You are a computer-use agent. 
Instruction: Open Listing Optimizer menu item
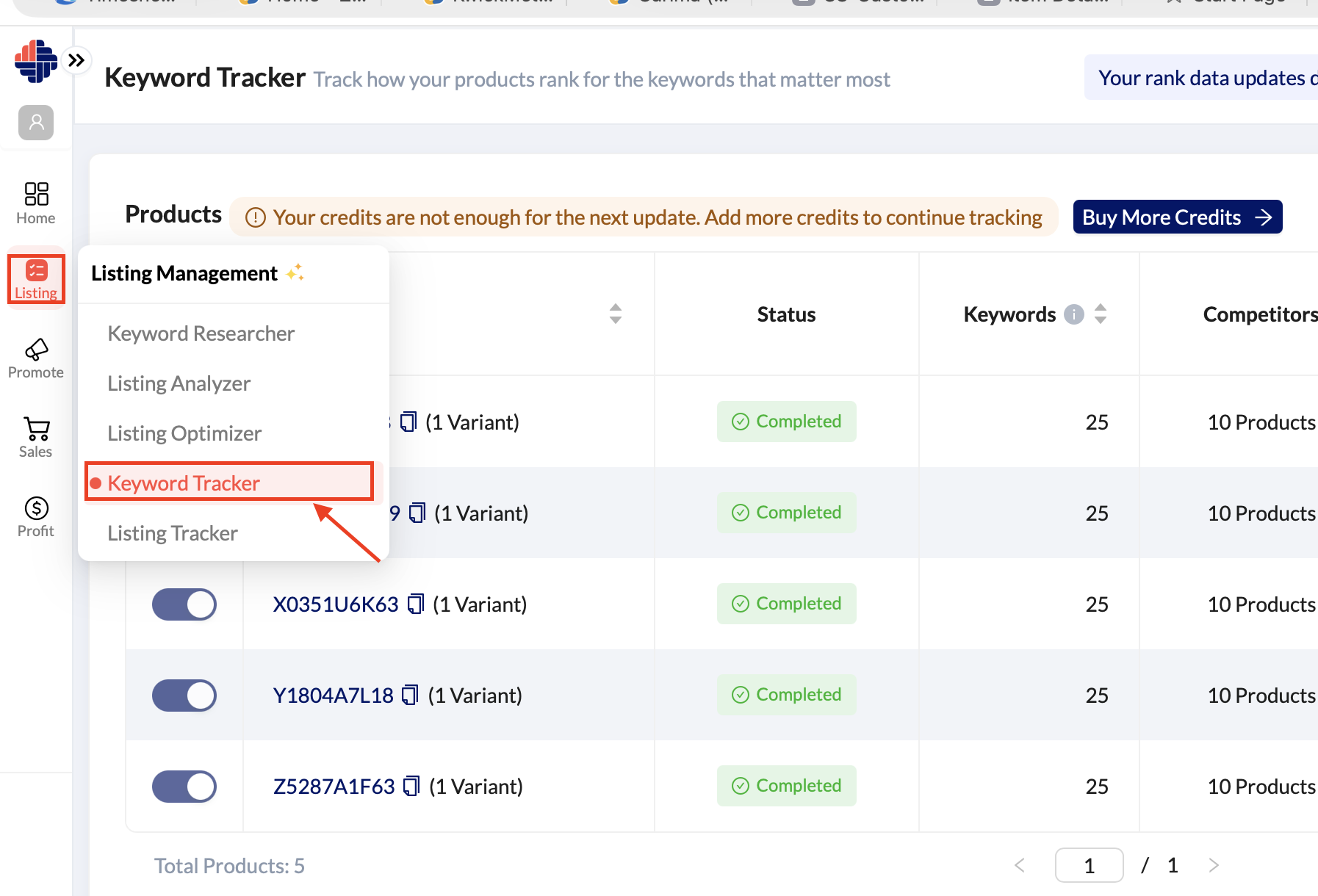[184, 433]
